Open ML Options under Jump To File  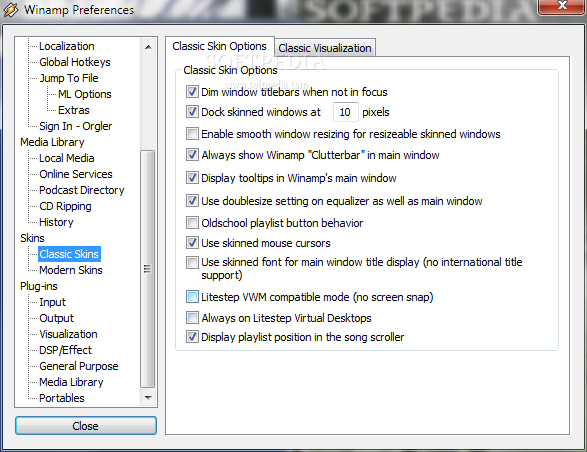coord(85,94)
